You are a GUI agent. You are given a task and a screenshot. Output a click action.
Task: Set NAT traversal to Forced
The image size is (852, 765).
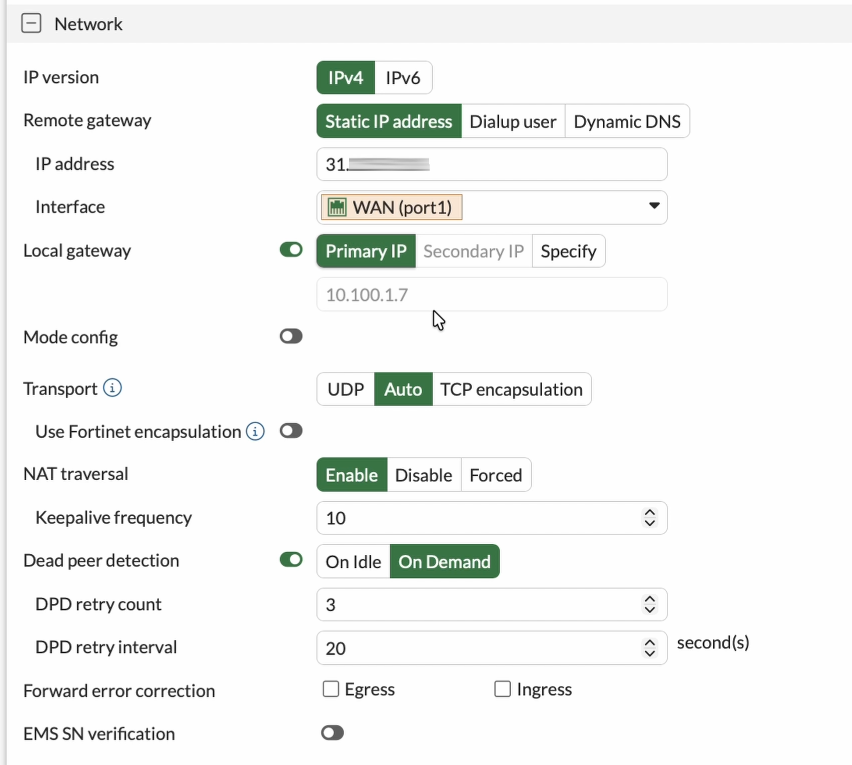click(496, 475)
